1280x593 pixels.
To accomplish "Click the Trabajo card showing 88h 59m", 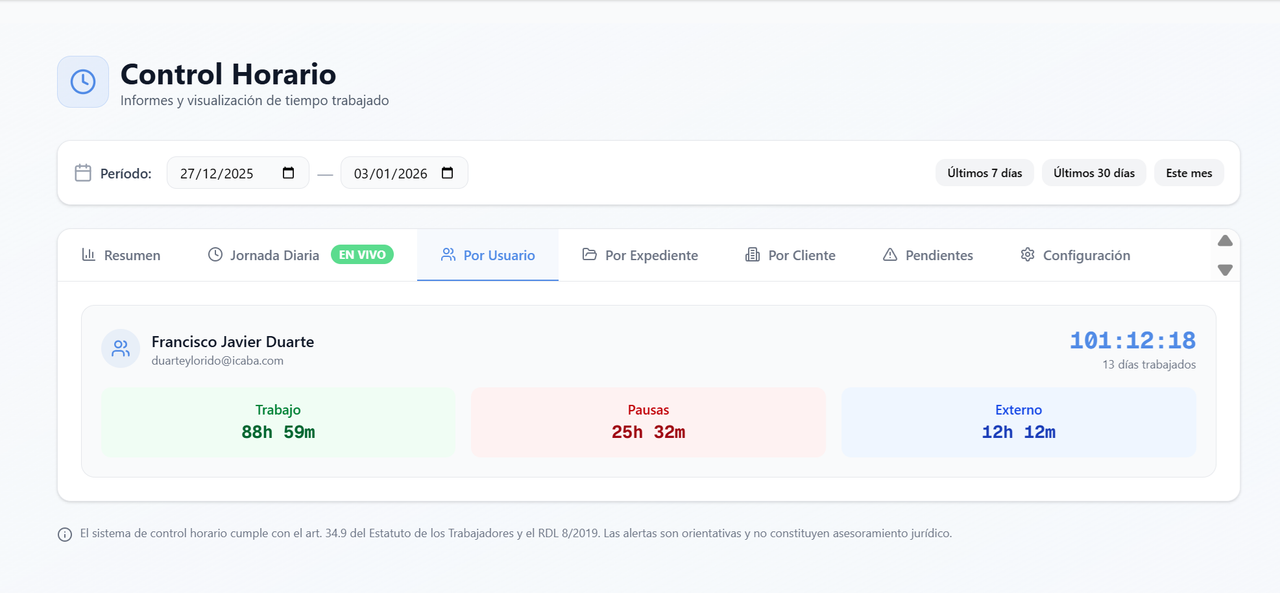I will point(278,422).
